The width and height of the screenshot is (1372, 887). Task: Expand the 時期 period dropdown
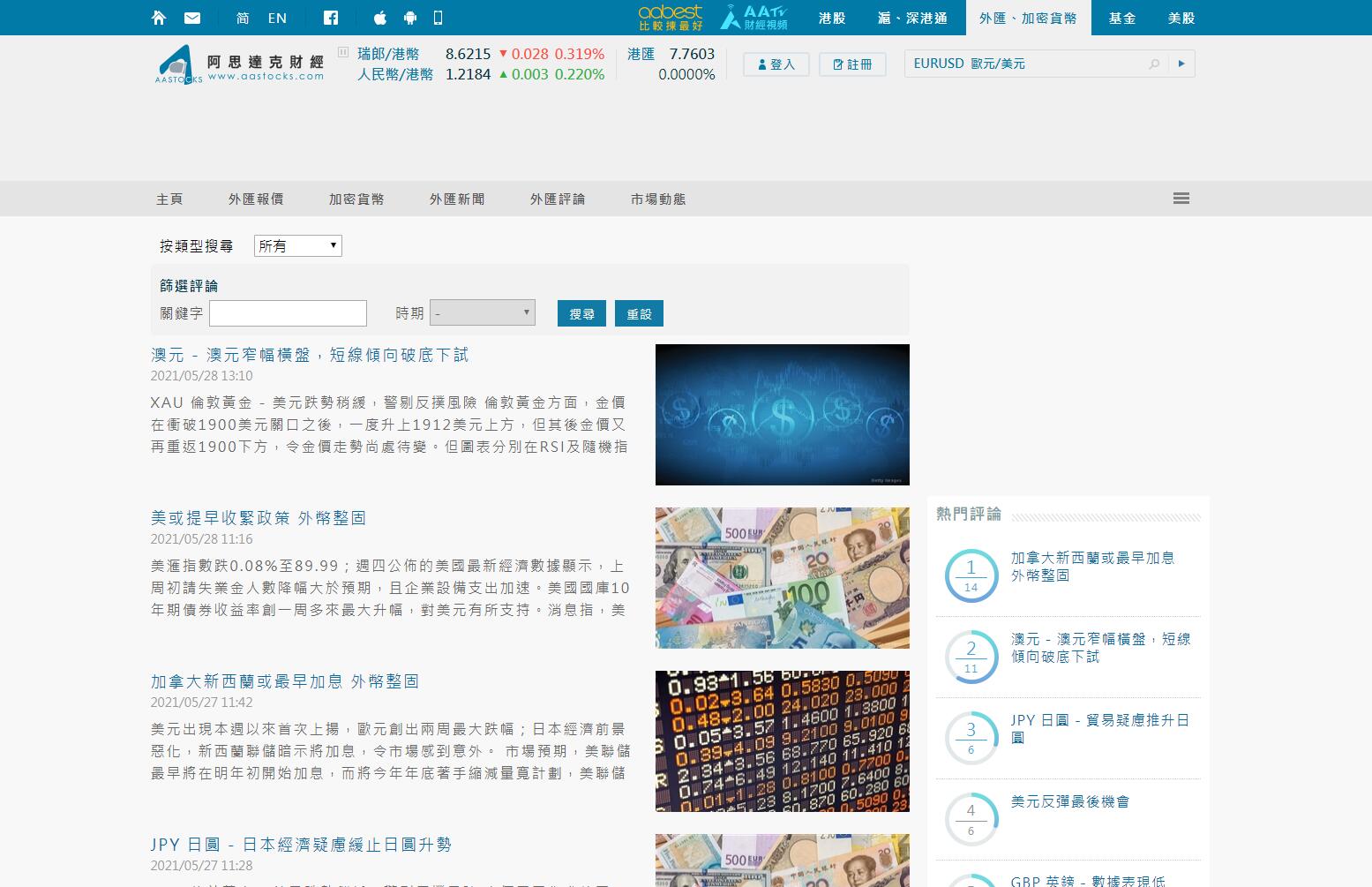[x=482, y=312]
